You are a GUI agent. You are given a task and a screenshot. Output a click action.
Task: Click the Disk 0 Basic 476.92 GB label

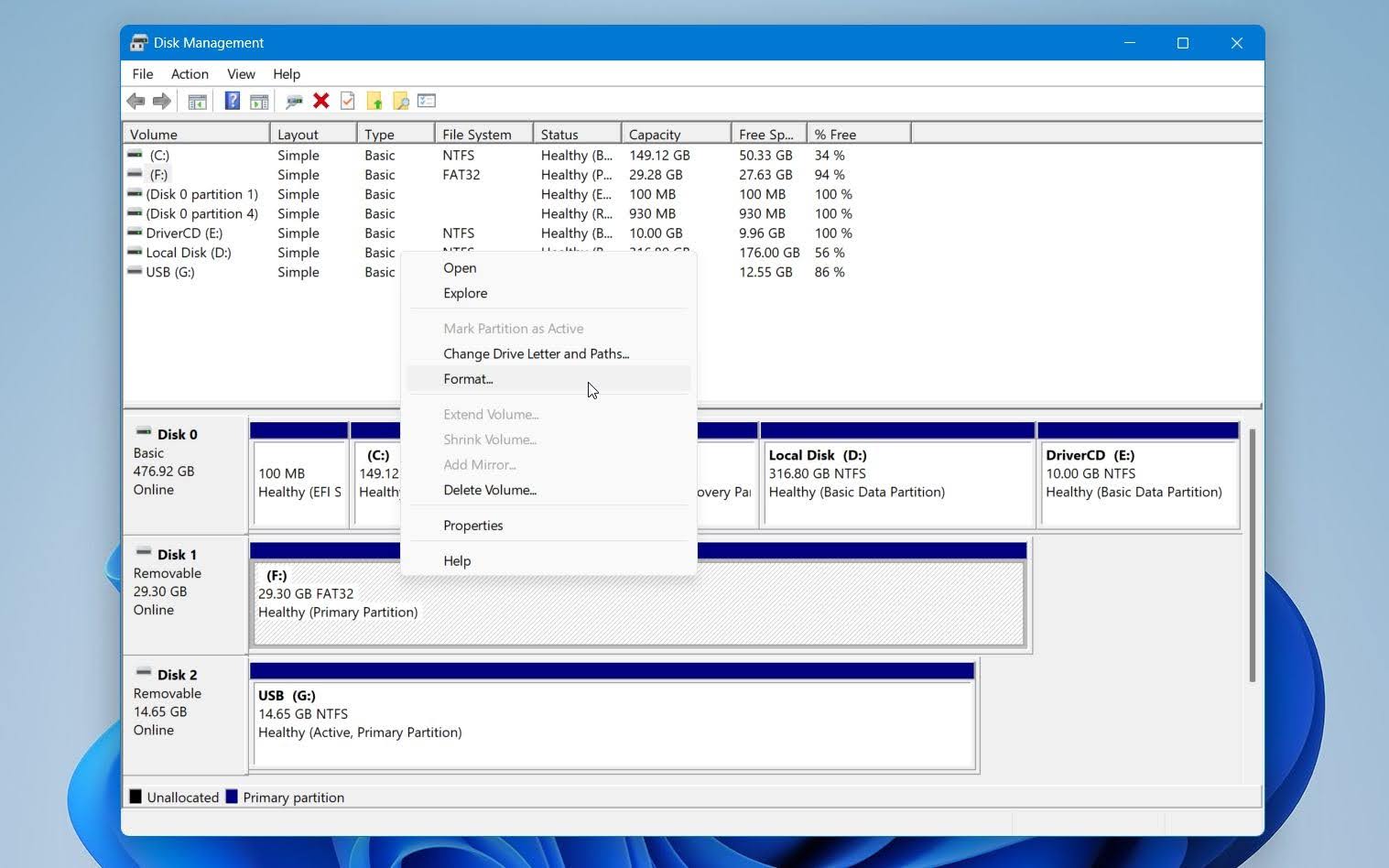[184, 475]
